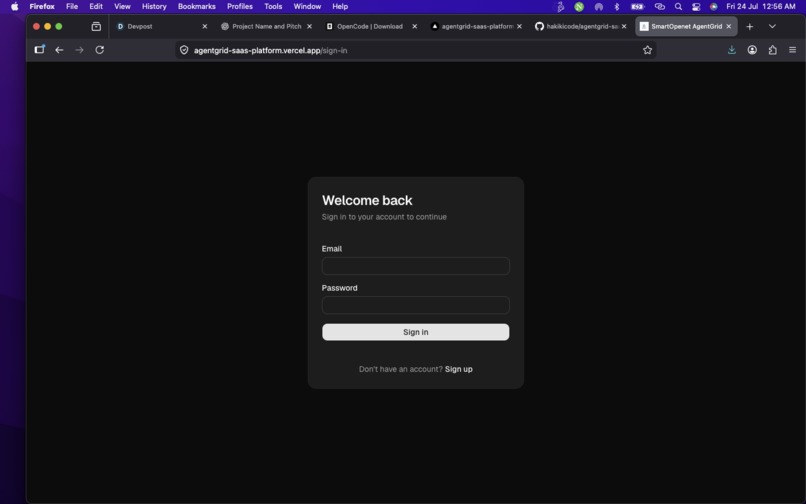Close the agentgrid-saas-platform Vercel tab

point(519,26)
